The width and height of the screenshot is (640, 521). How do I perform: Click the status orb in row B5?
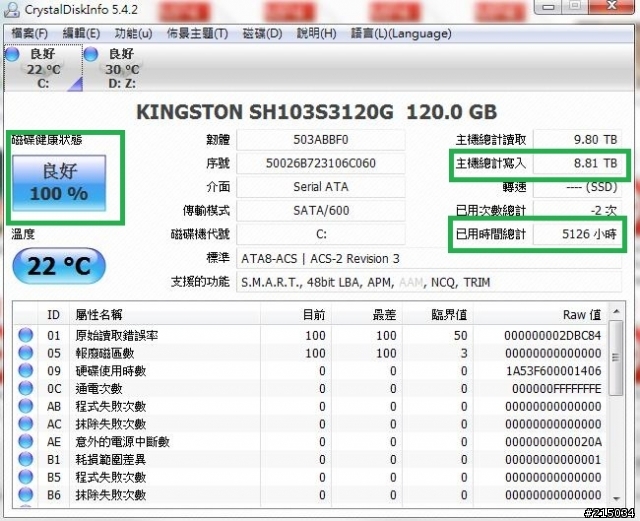[x=26, y=477]
